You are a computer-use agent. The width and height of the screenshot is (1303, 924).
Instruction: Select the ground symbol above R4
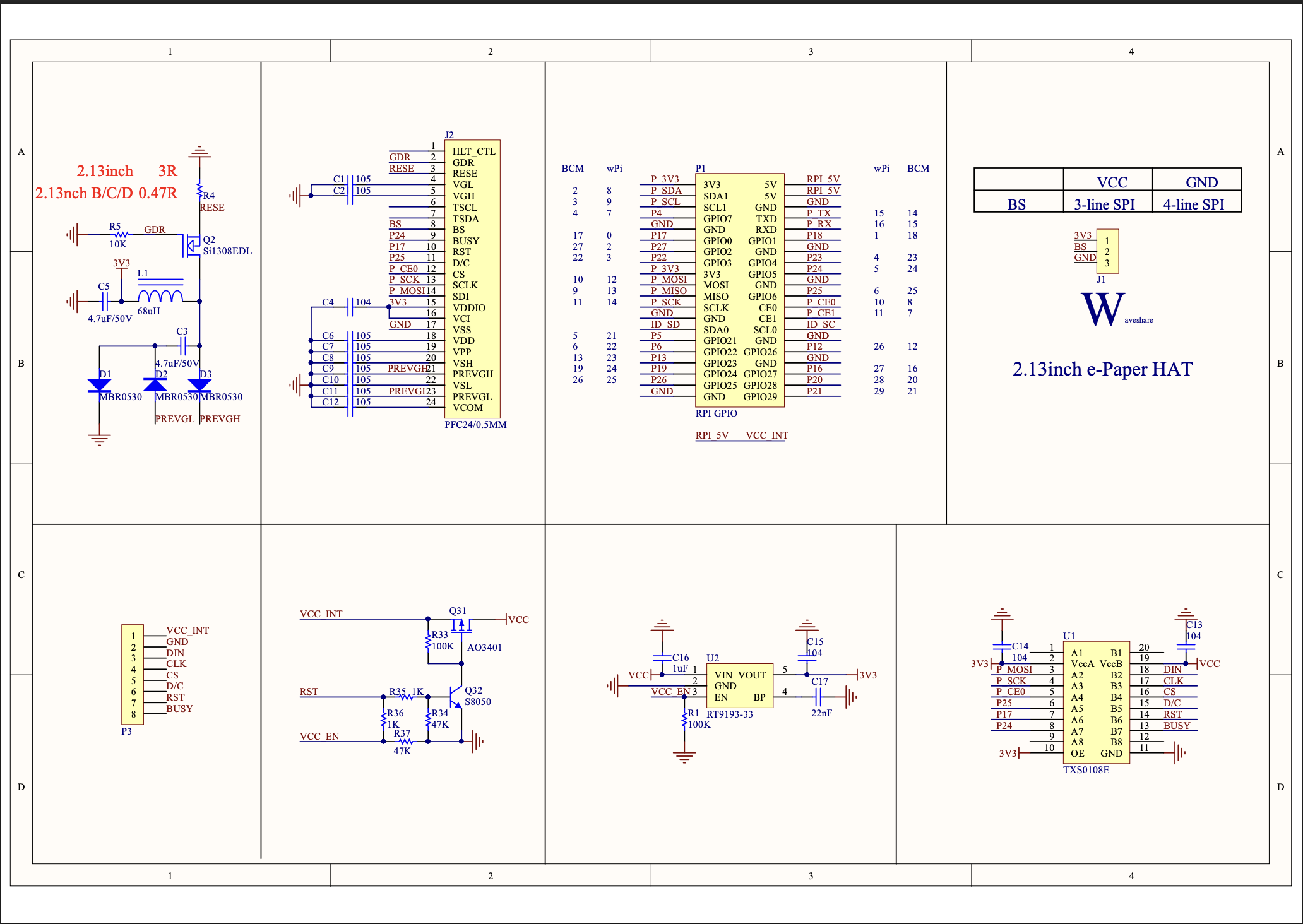pos(199,152)
